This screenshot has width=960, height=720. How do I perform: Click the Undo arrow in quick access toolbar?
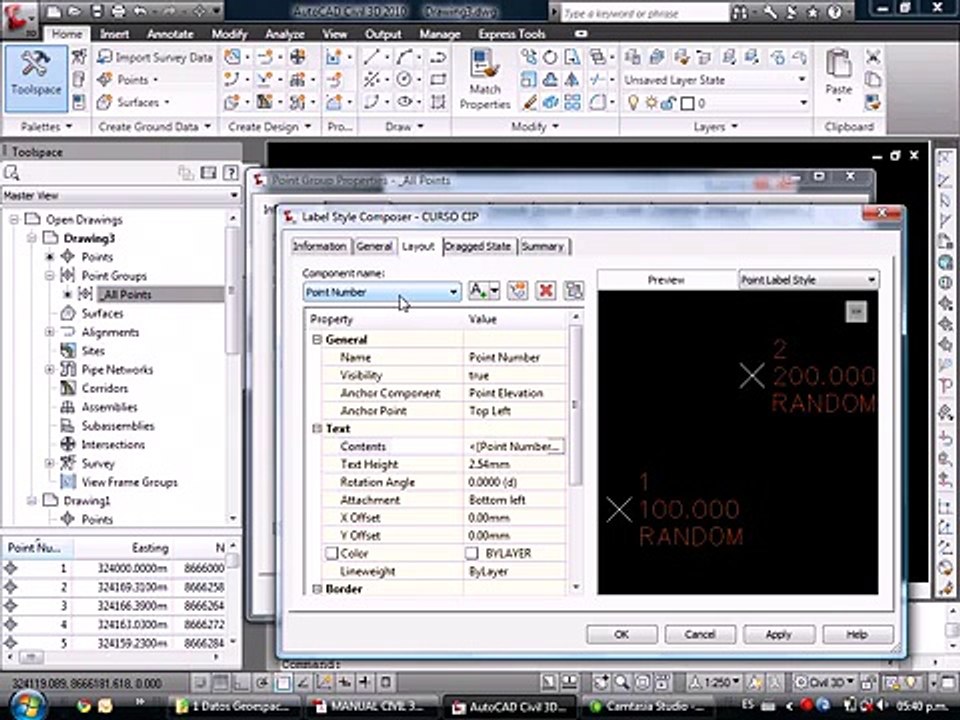coord(140,11)
